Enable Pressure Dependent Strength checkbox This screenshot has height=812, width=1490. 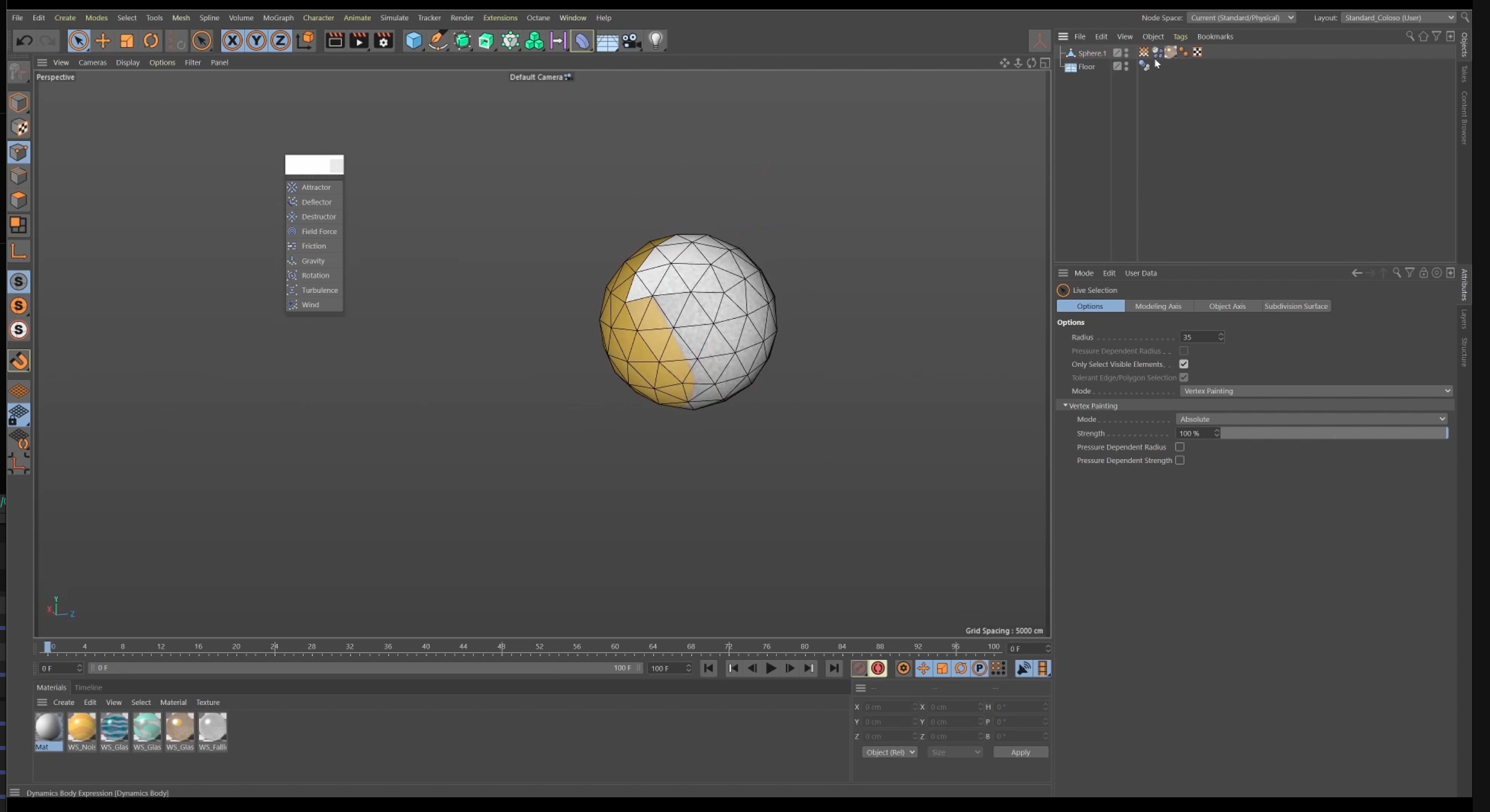coord(1179,460)
